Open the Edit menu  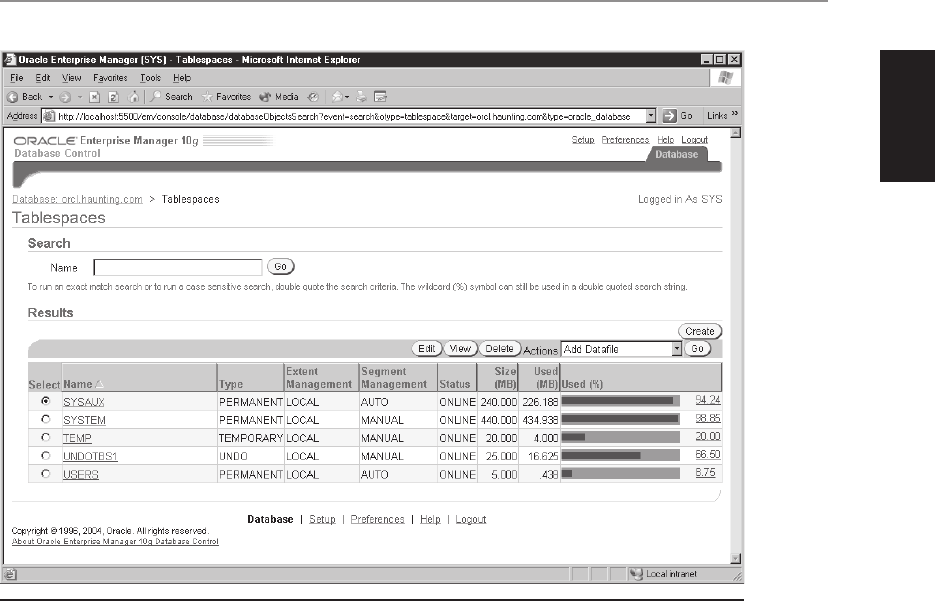click(43, 78)
